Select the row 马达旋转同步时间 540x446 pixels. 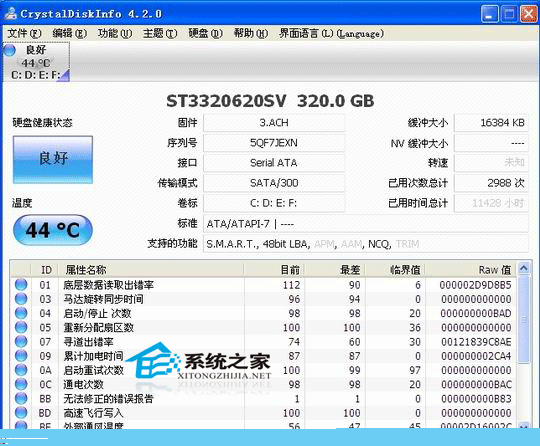pyautogui.click(x=263, y=299)
